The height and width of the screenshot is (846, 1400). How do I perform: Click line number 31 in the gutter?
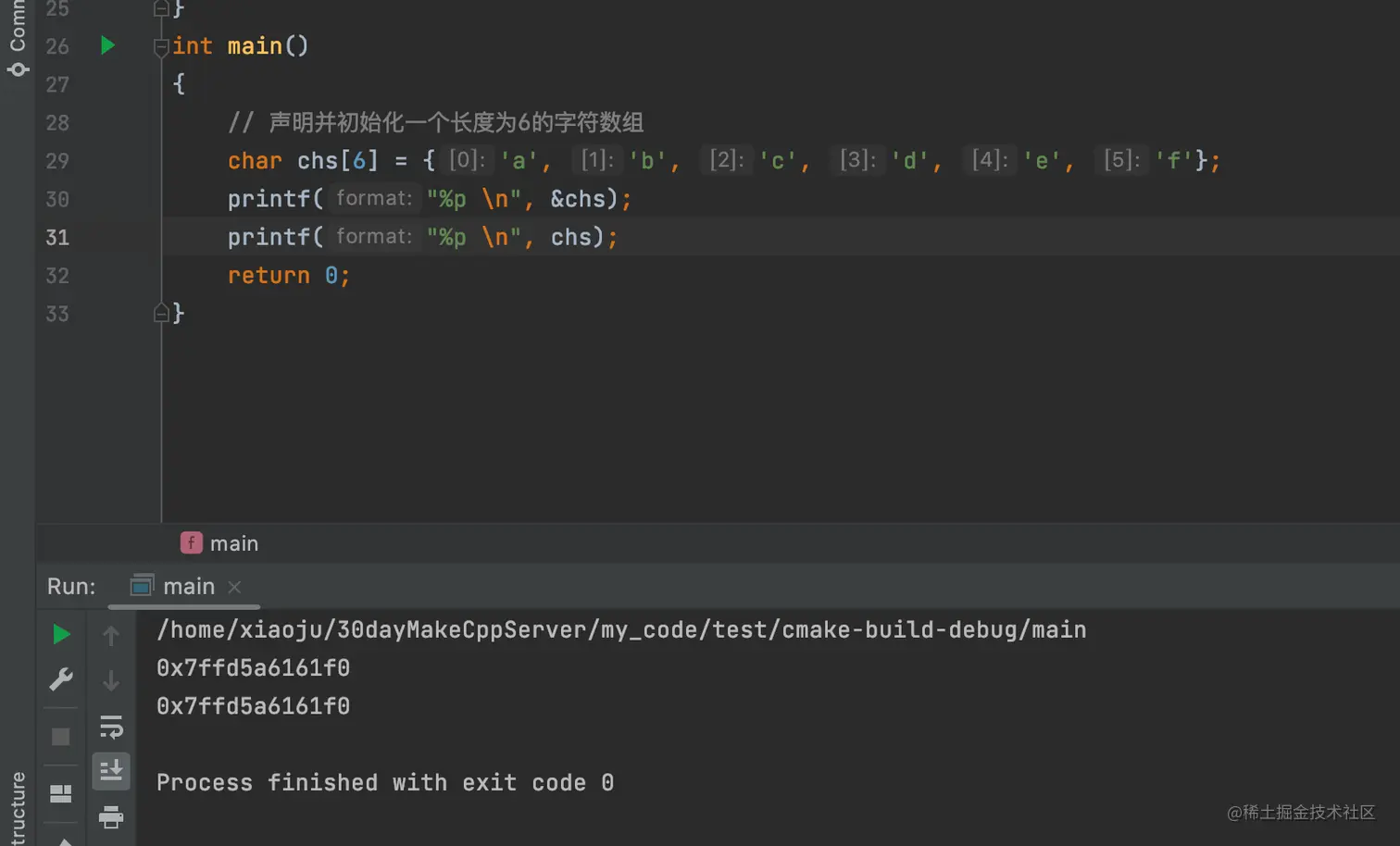point(57,237)
